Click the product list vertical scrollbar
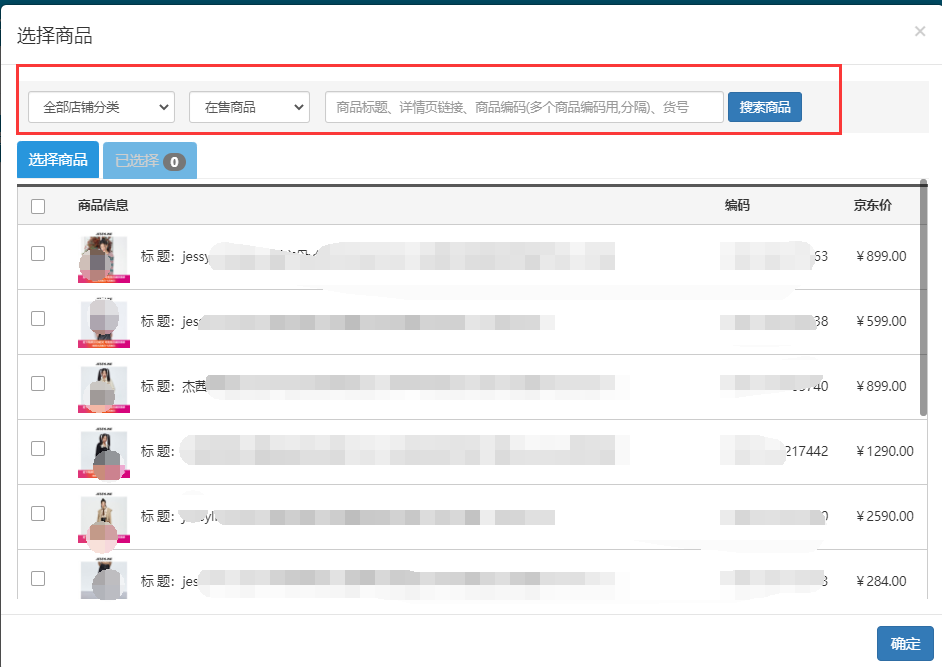942x667 pixels. (923, 300)
